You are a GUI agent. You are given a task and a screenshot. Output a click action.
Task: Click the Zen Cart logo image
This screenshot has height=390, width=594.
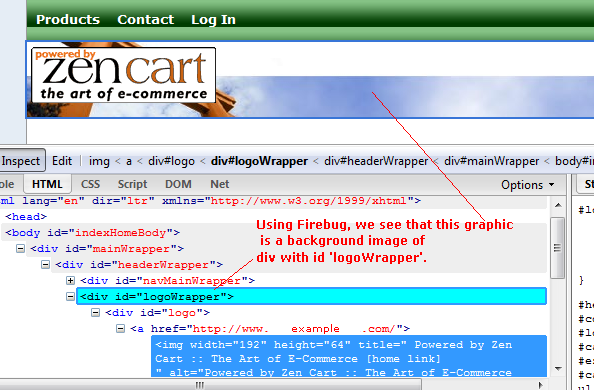click(x=123, y=75)
